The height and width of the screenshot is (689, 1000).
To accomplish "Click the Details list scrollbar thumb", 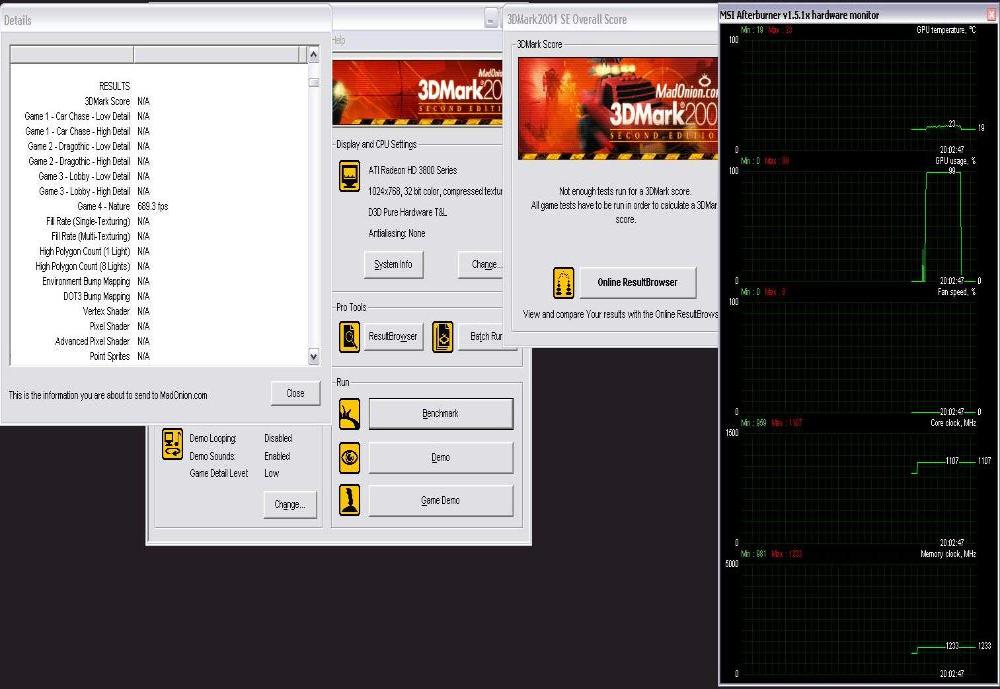I will [313, 82].
